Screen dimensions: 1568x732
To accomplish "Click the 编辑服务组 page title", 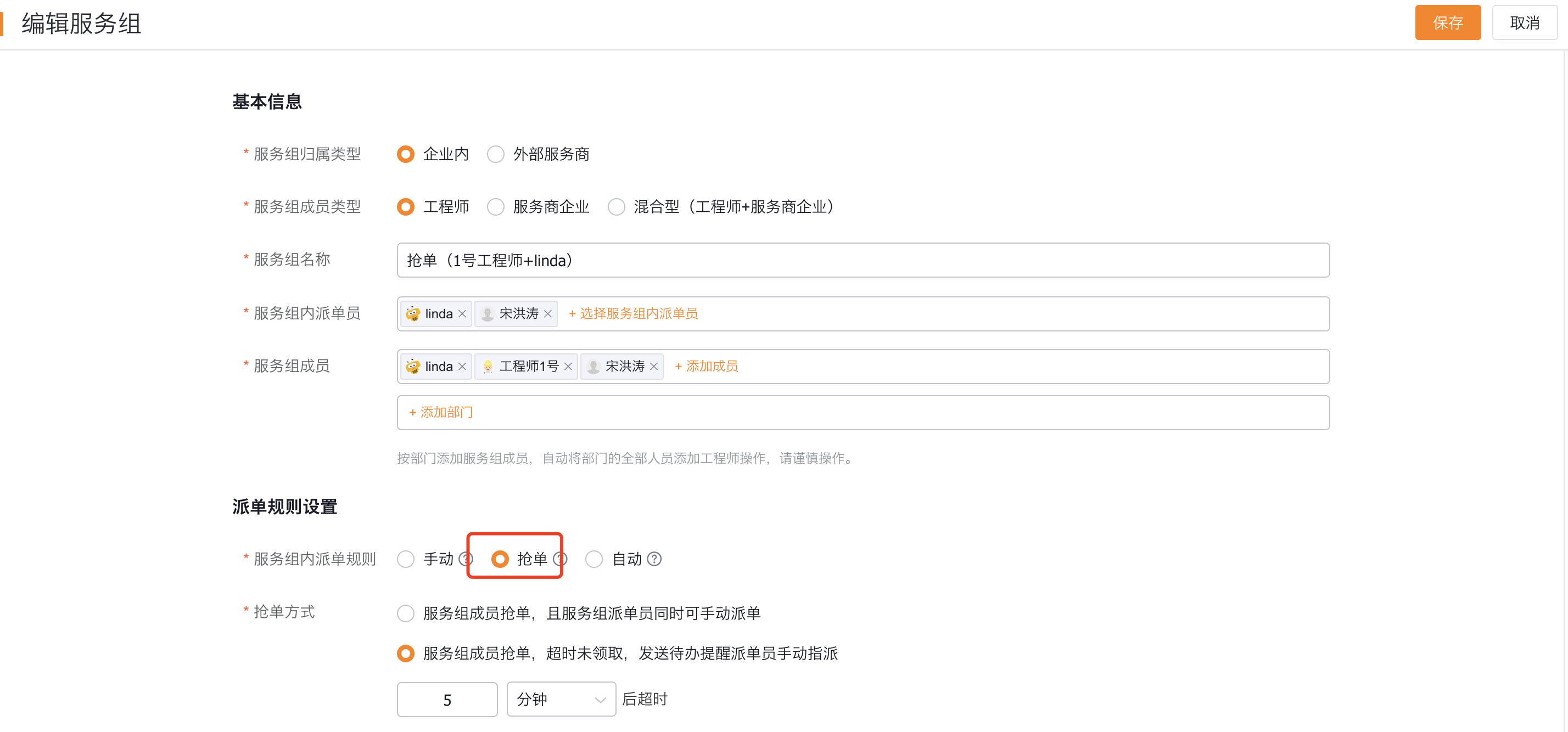I will tap(82, 24).
